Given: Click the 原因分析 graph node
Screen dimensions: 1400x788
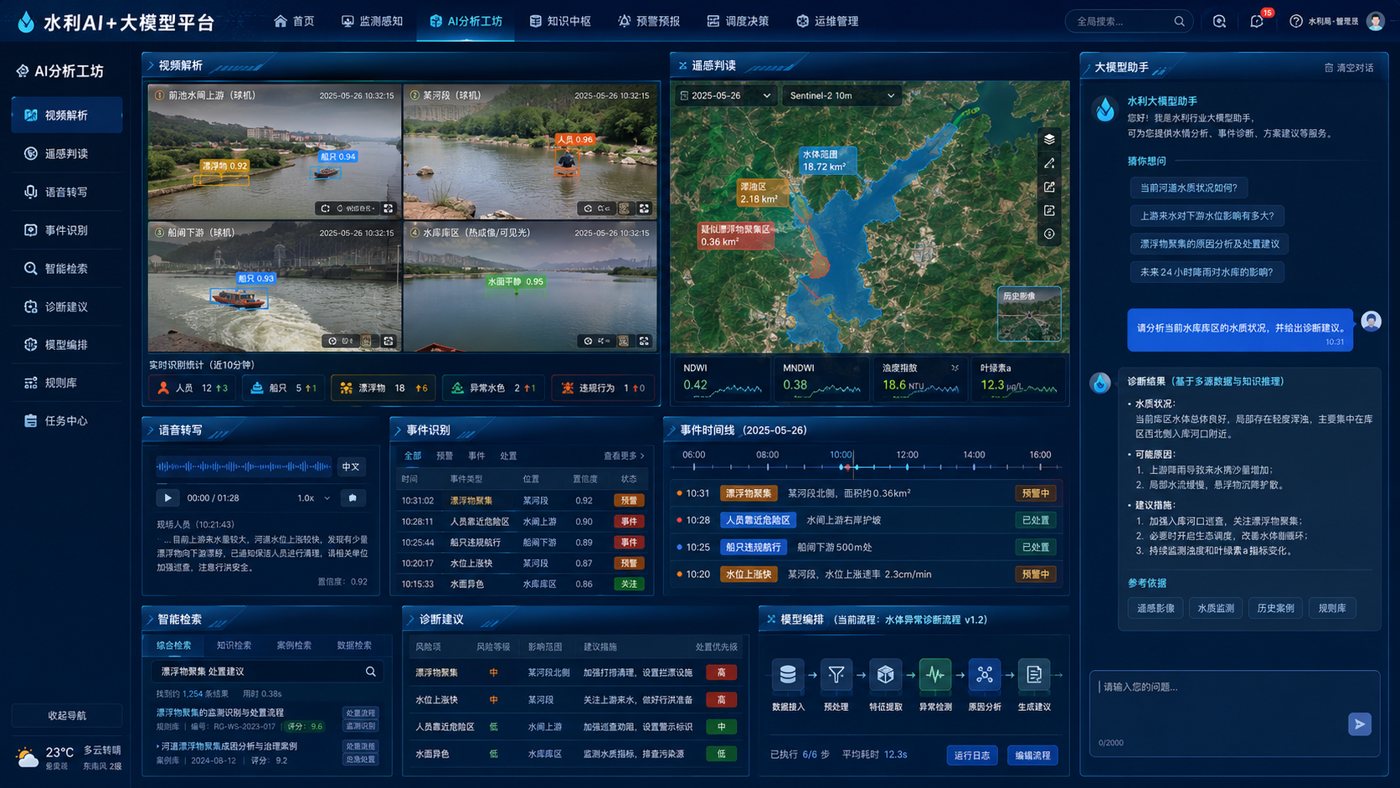Looking at the screenshot, I should click(985, 675).
